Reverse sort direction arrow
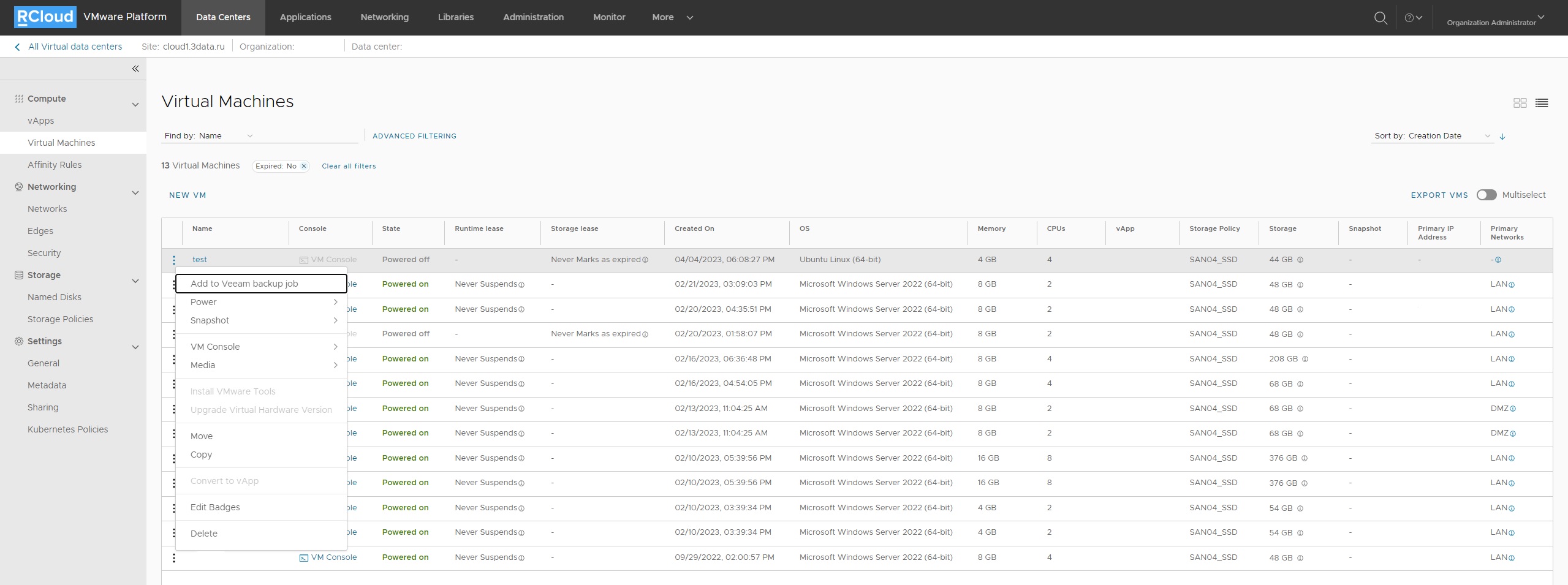This screenshot has width=1568, height=585. 1502,137
